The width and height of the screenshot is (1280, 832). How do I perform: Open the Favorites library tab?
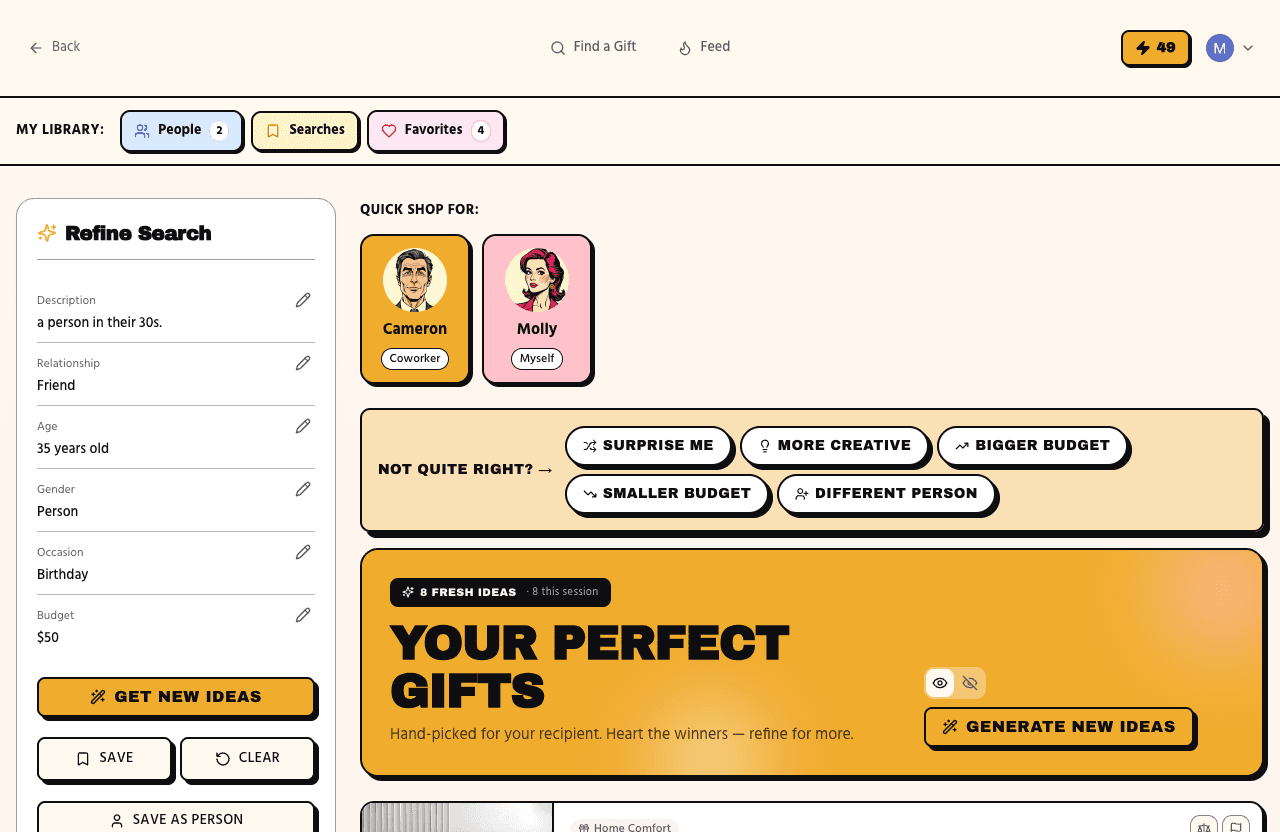(x=435, y=130)
